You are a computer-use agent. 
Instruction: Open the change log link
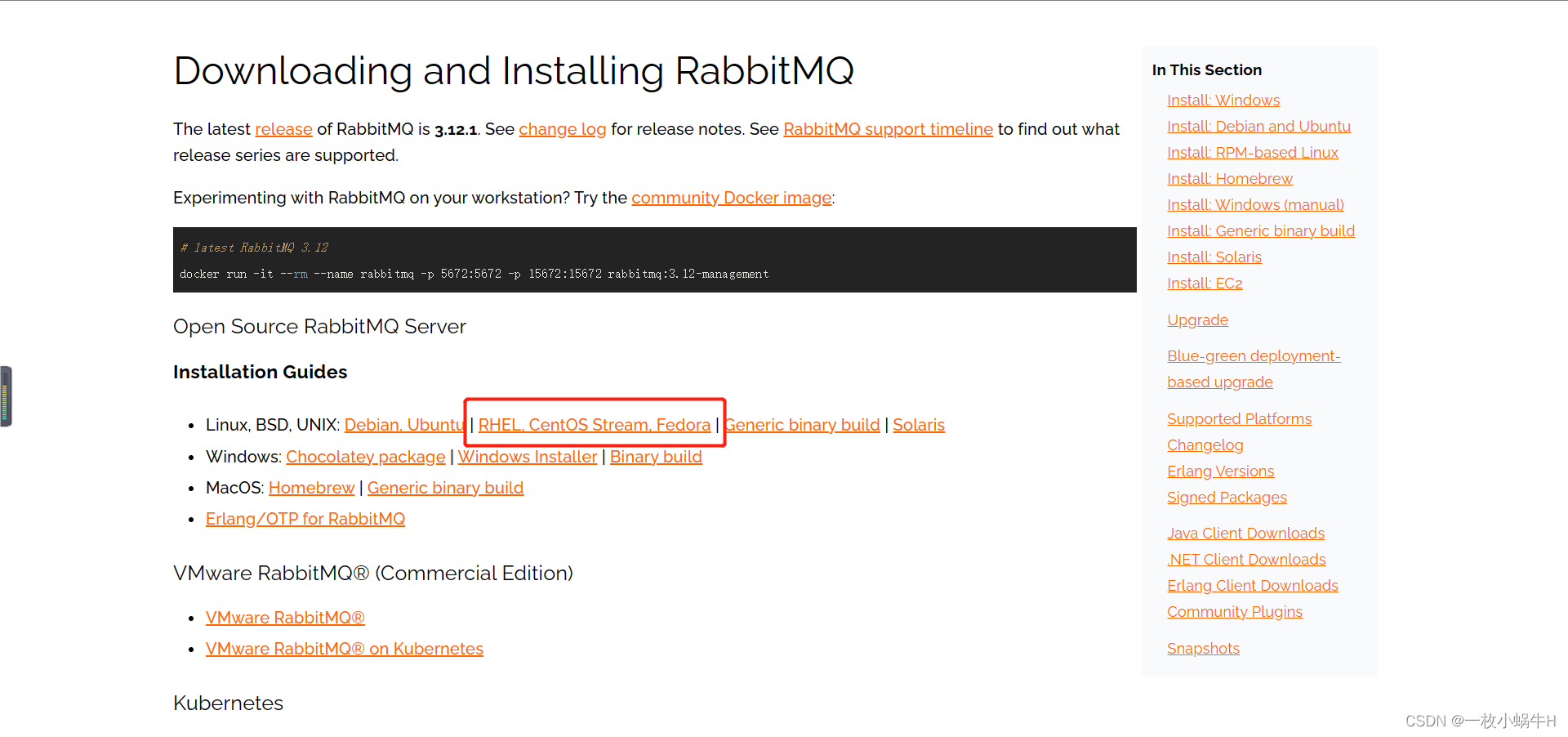562,129
